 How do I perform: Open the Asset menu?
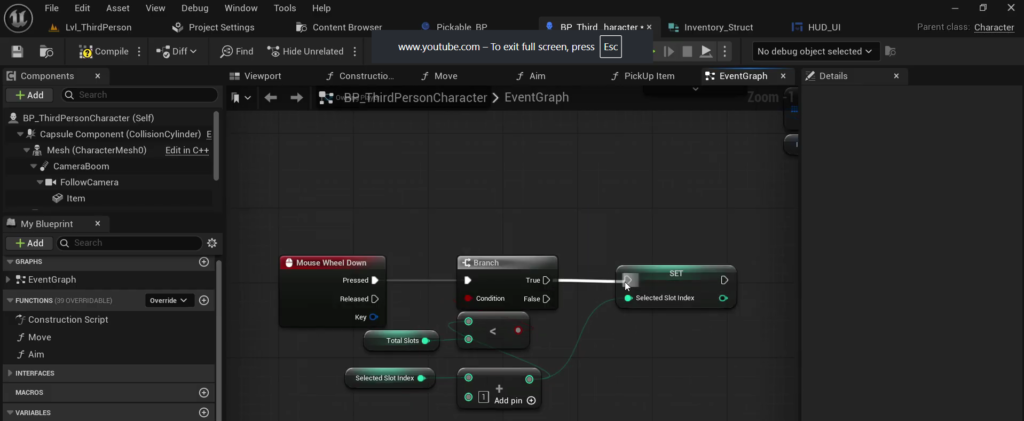point(118,8)
